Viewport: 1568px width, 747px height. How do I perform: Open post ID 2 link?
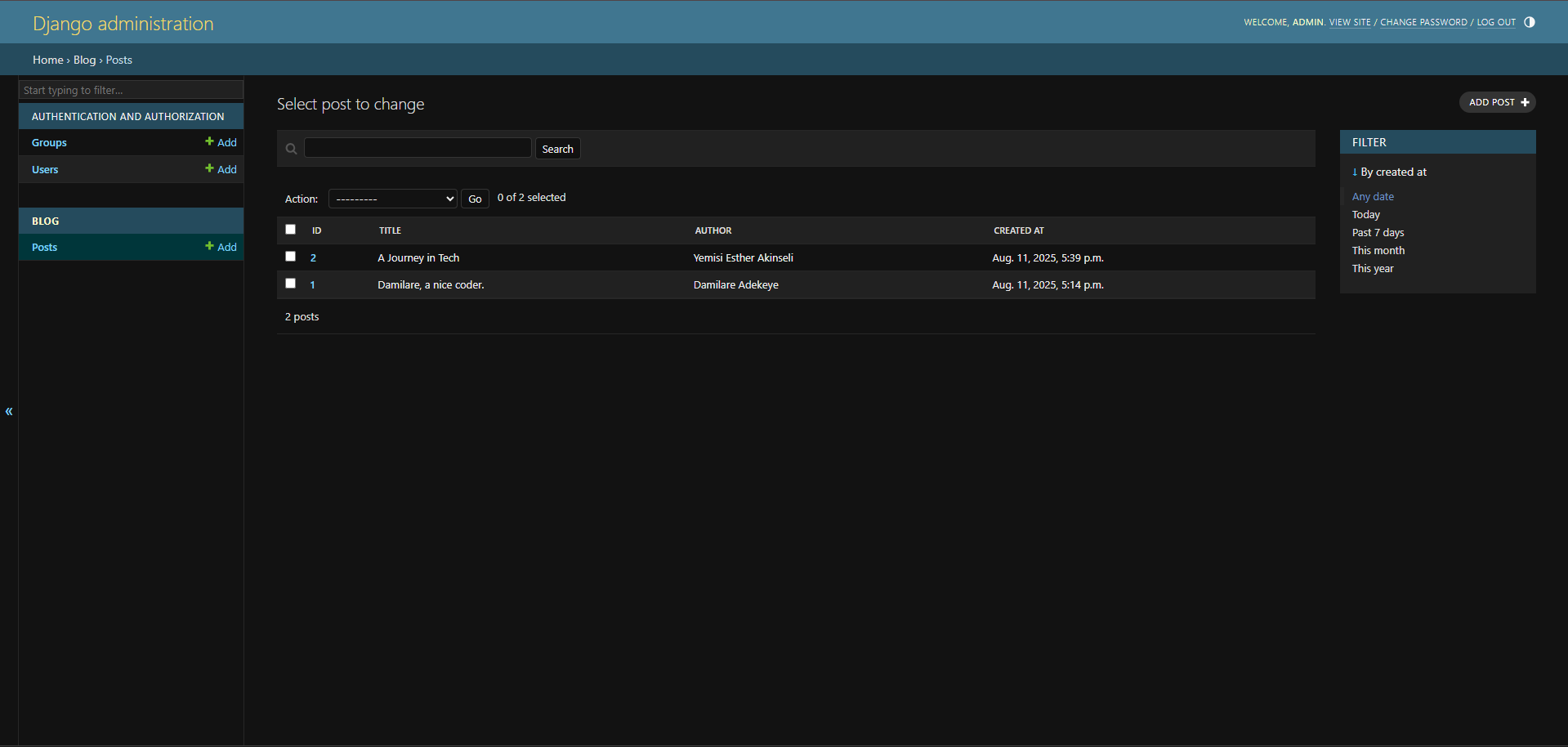pyautogui.click(x=313, y=257)
